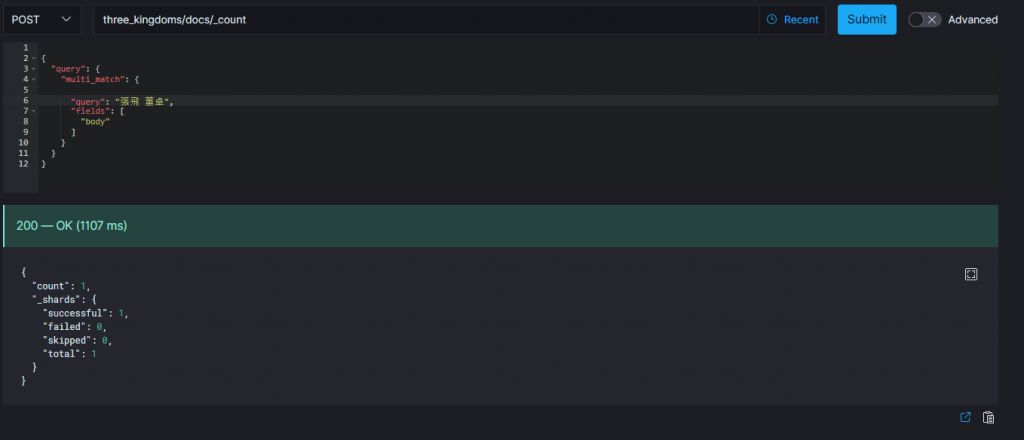Click the clock icon beside Recent

pyautogui.click(x=772, y=20)
